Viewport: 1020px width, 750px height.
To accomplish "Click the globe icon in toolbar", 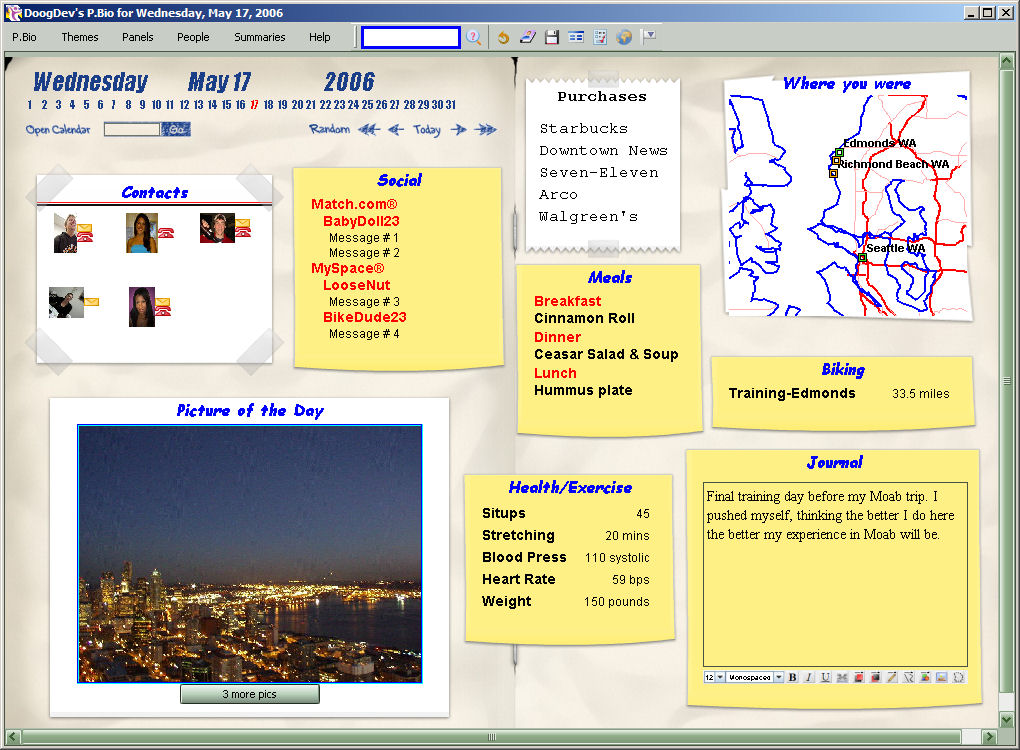I will point(624,37).
